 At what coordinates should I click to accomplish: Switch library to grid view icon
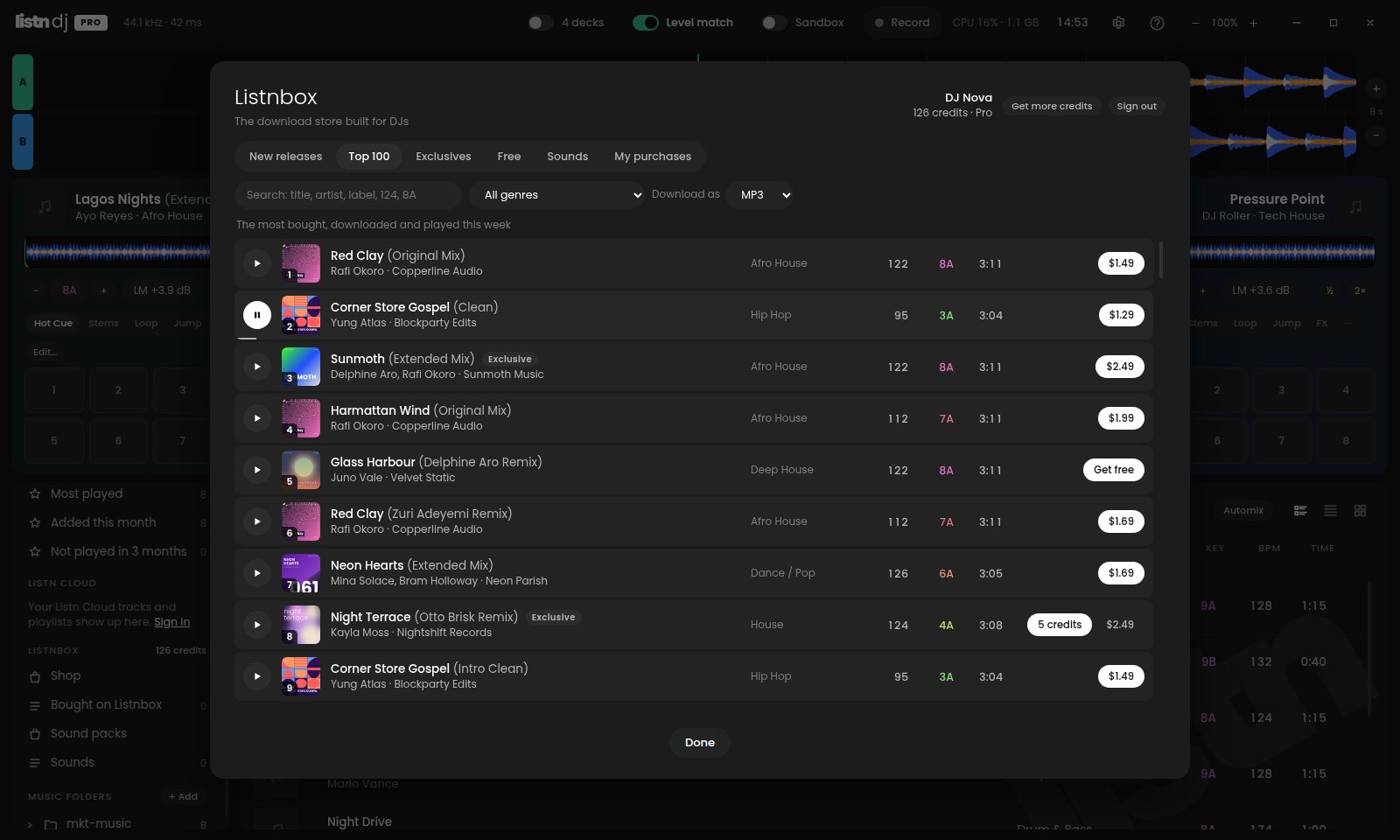pyautogui.click(x=1360, y=510)
